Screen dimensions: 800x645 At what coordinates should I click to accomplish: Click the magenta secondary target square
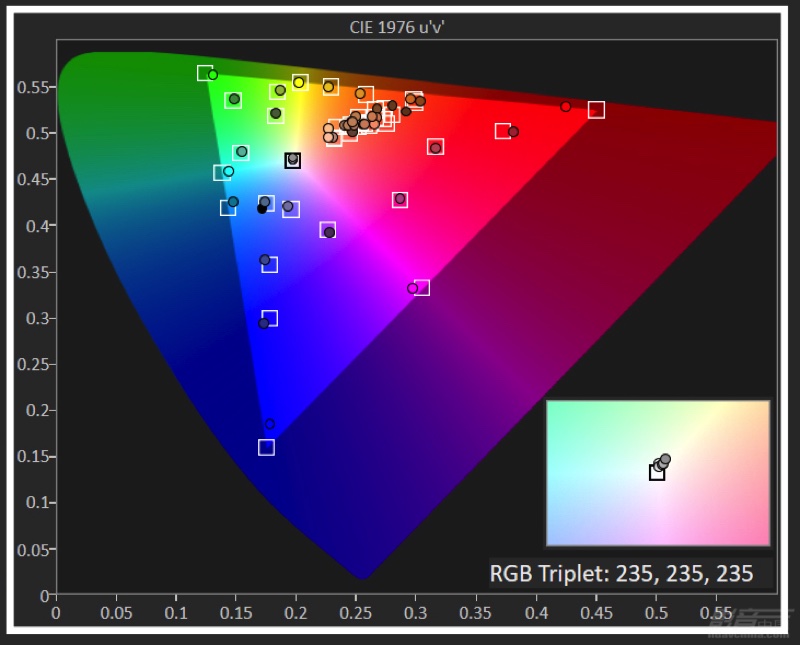(x=421, y=288)
